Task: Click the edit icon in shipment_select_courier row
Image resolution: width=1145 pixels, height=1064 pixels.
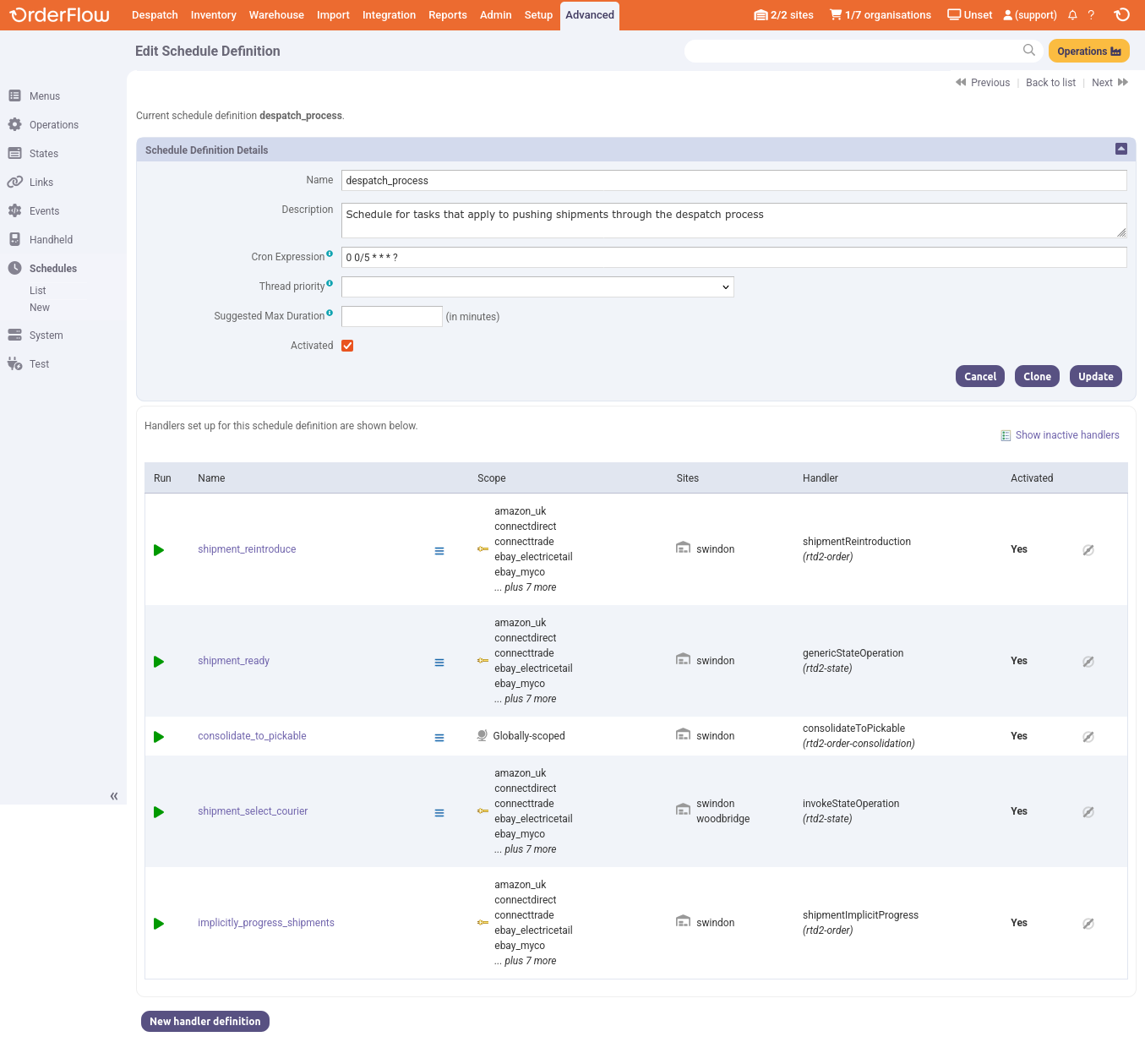Action: coord(1088,812)
